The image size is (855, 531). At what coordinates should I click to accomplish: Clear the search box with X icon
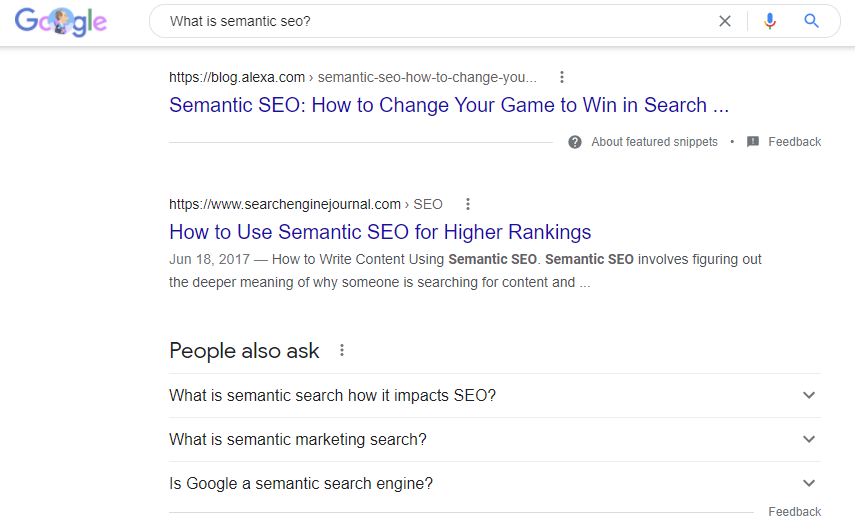[725, 21]
